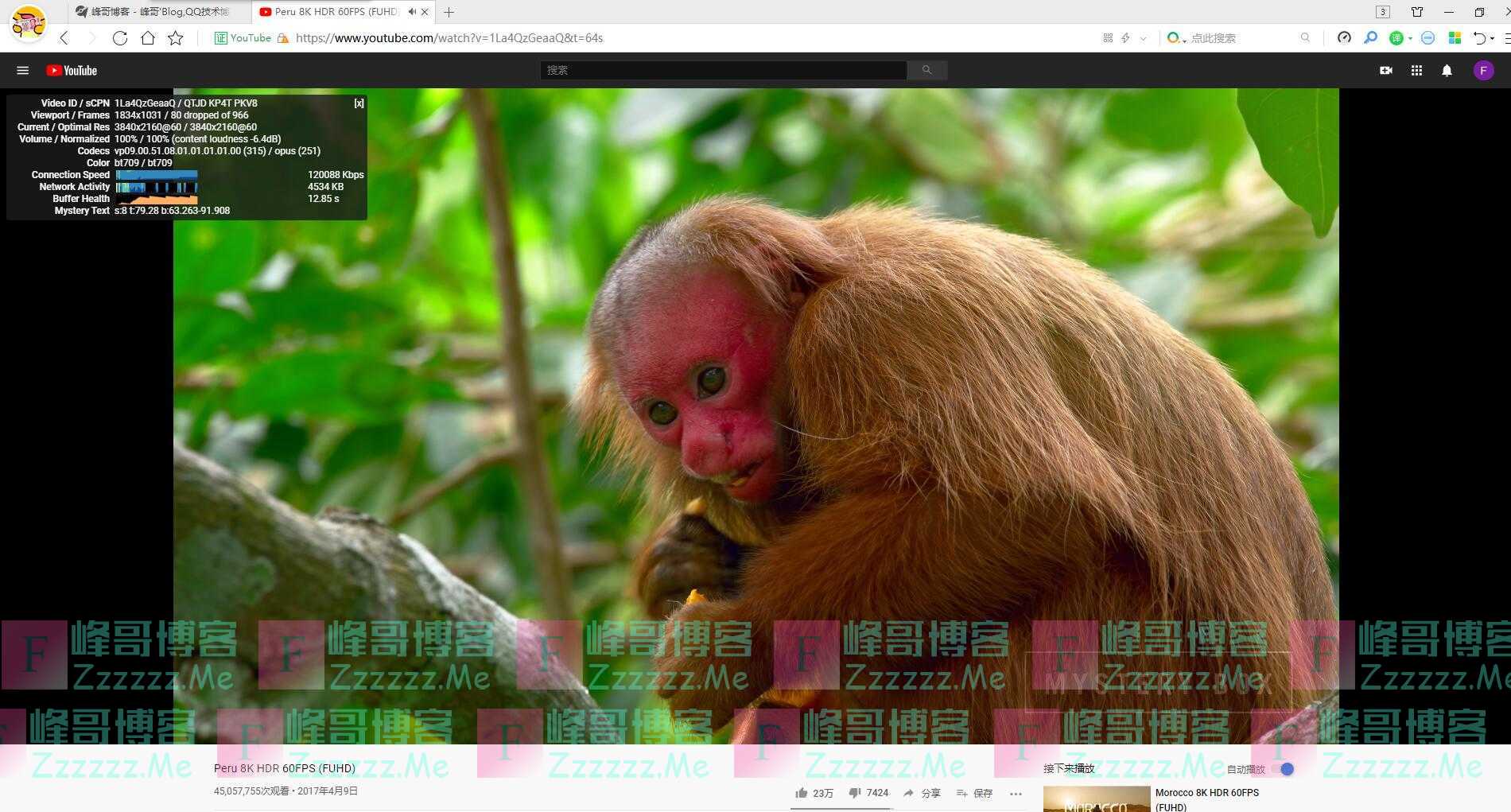Image resolution: width=1511 pixels, height=812 pixels.
Task: Bookmark the page with the star icon
Action: click(x=176, y=38)
